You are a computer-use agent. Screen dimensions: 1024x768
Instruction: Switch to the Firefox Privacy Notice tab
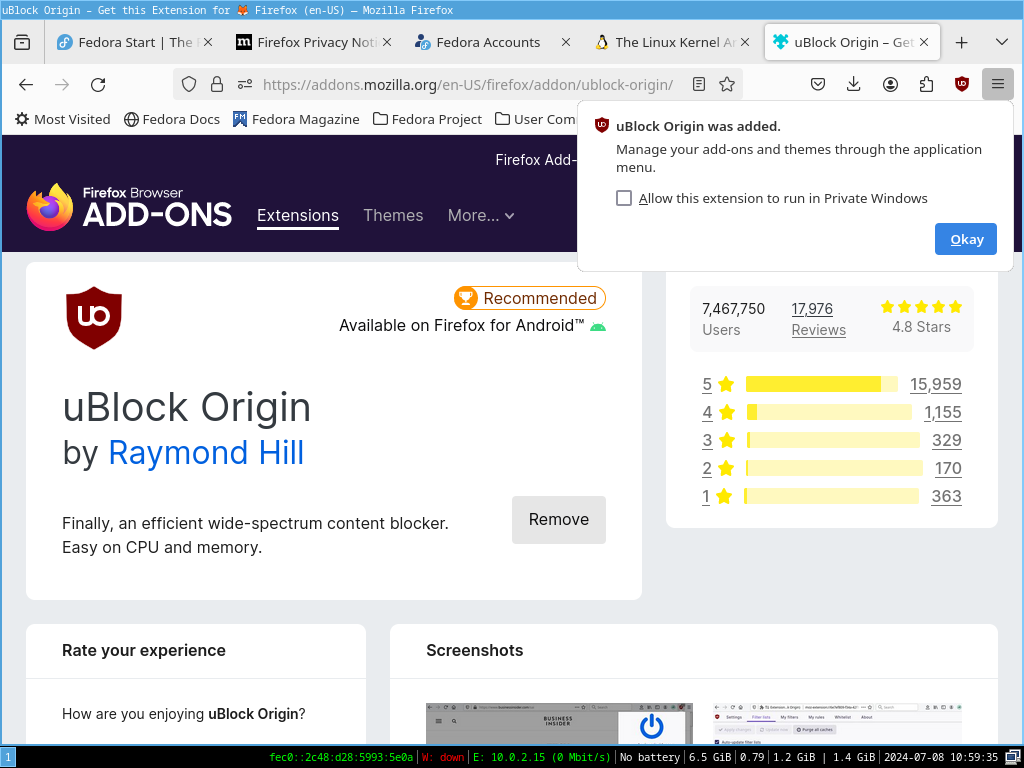(313, 42)
